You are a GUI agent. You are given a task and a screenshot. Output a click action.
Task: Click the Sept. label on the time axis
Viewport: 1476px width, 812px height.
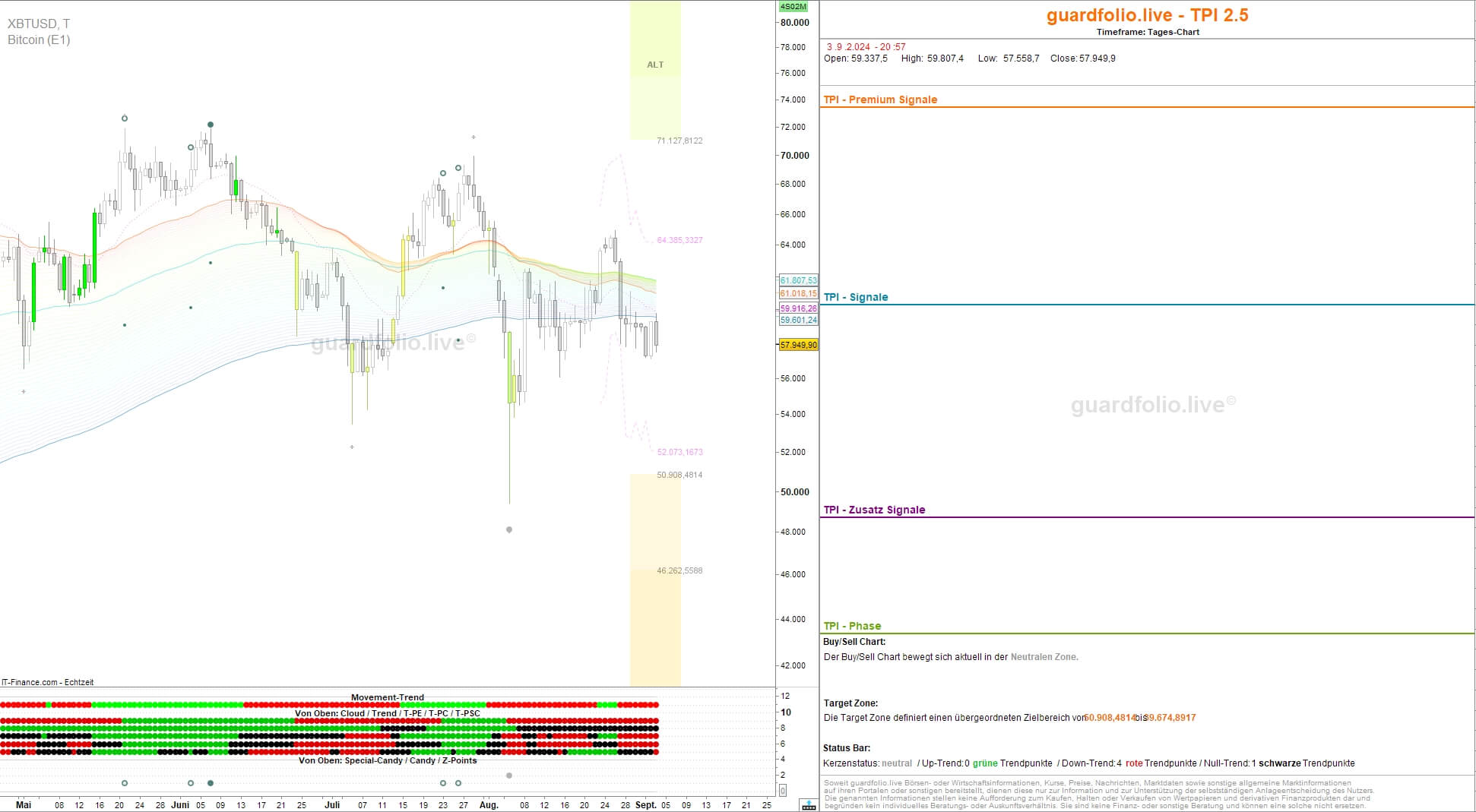(x=646, y=804)
